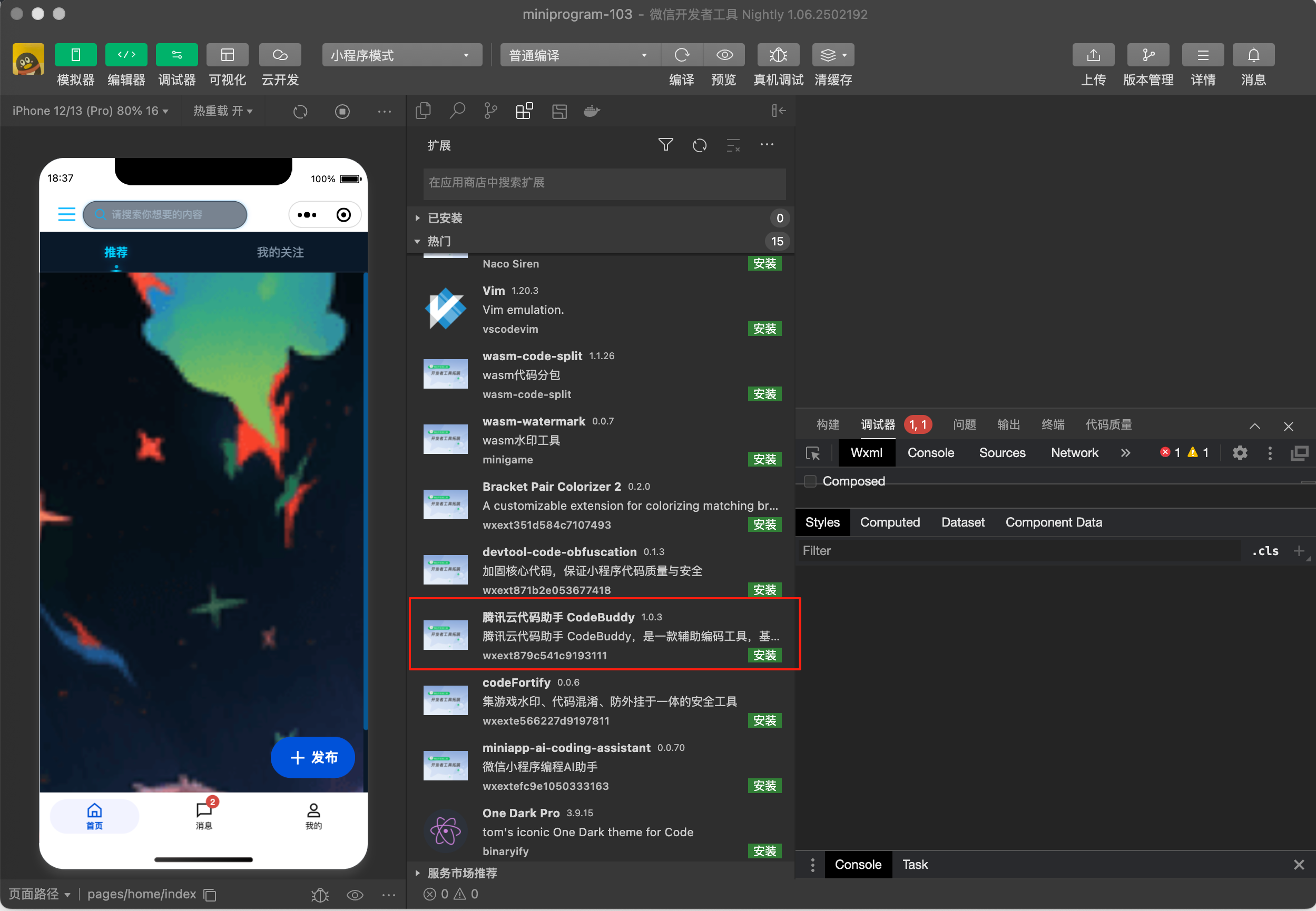Viewport: 1316px width, 911px height.
Task: Click the real-device debug bug icon
Action: pyautogui.click(x=778, y=55)
